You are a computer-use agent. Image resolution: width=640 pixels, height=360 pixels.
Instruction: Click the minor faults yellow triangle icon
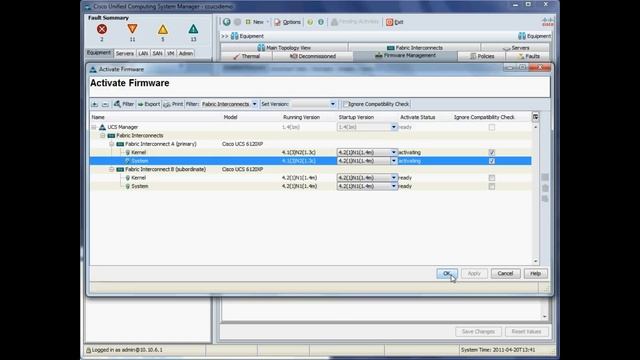[x=163, y=29]
